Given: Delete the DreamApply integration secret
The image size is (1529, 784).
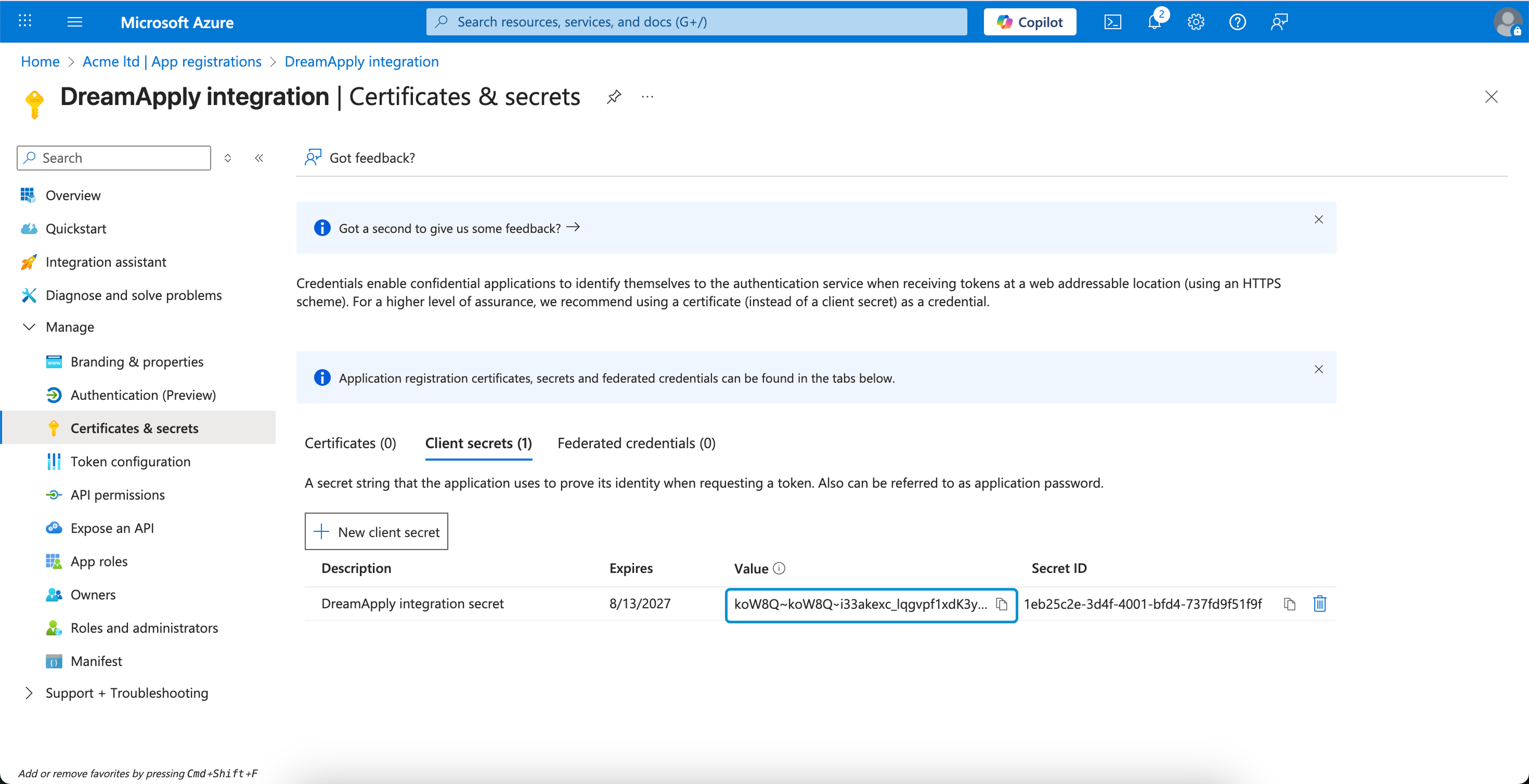Looking at the screenshot, I should [1319, 604].
